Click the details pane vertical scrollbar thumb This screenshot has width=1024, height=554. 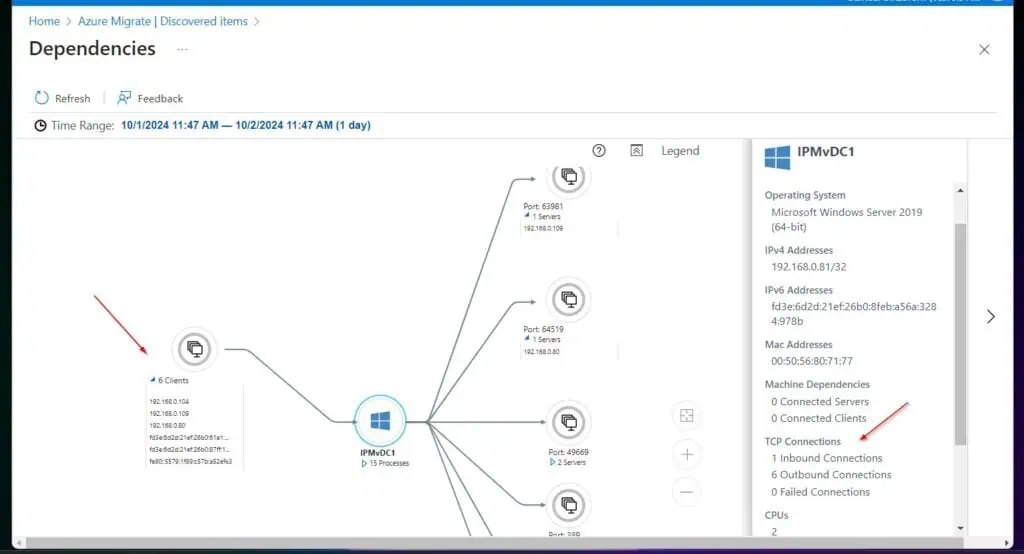tap(960, 334)
